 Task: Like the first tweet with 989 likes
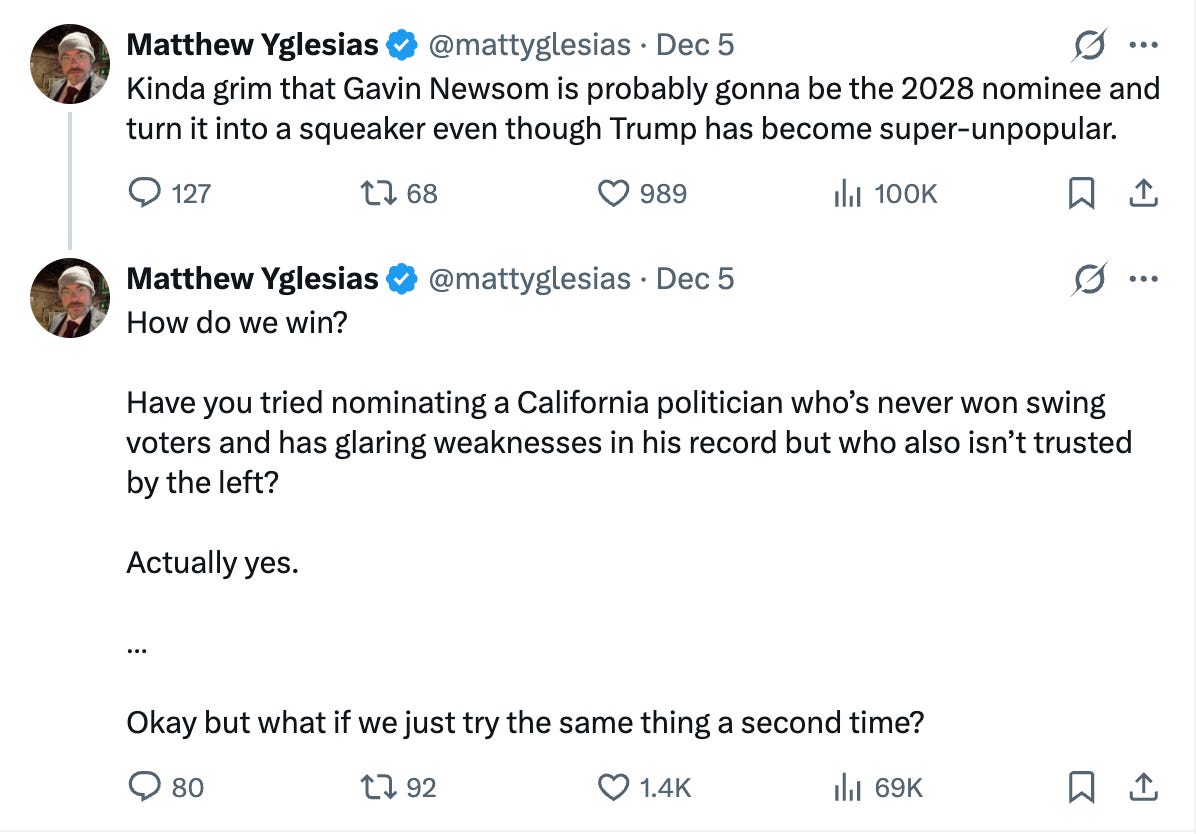(x=611, y=193)
